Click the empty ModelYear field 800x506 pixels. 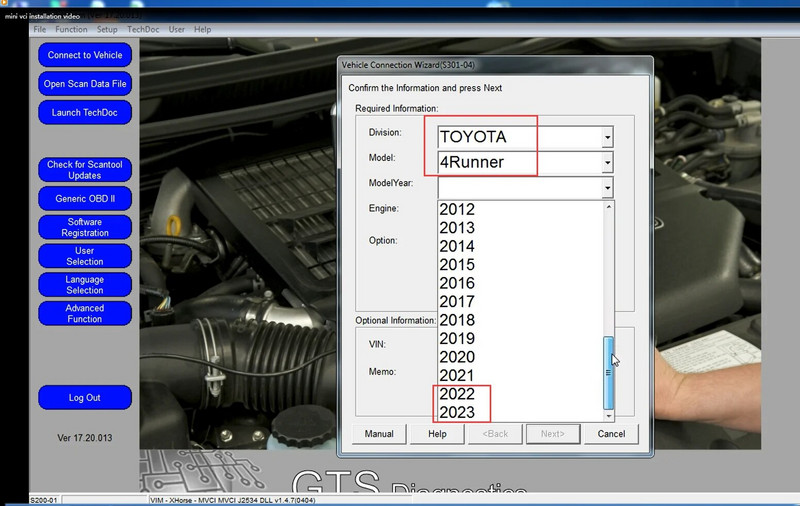(520, 188)
